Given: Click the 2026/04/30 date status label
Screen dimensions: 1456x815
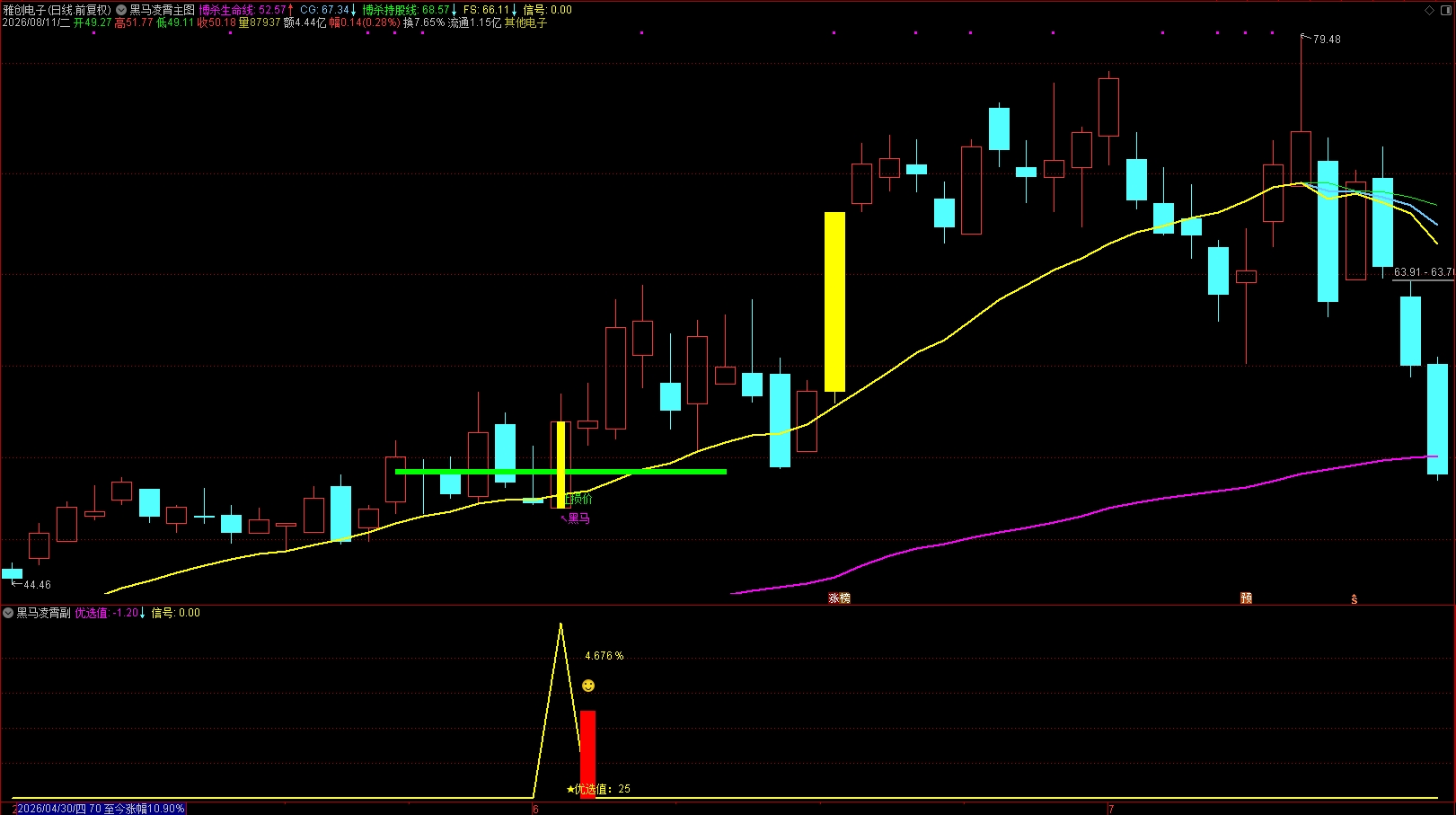Looking at the screenshot, I should tap(100, 809).
